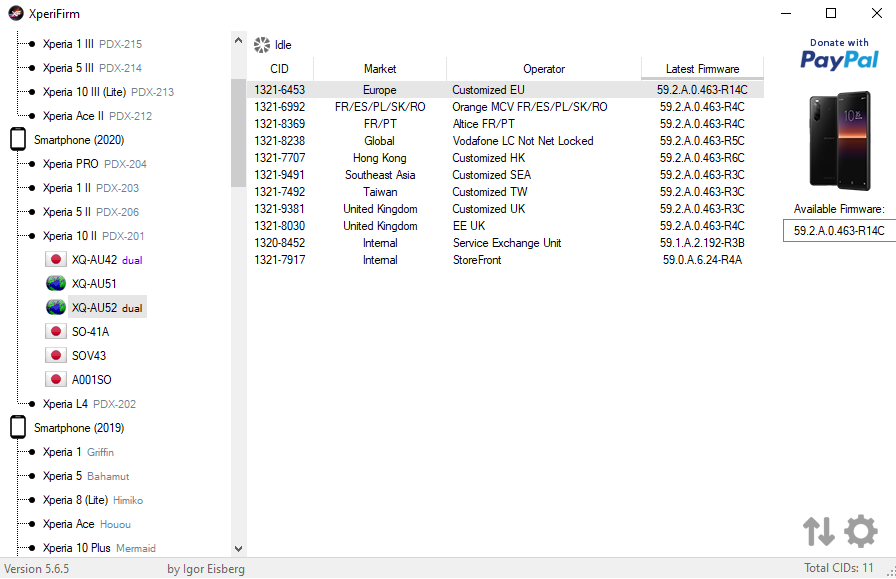
Task: Click the globe icon next to XQ-AU52
Action: (x=55, y=308)
